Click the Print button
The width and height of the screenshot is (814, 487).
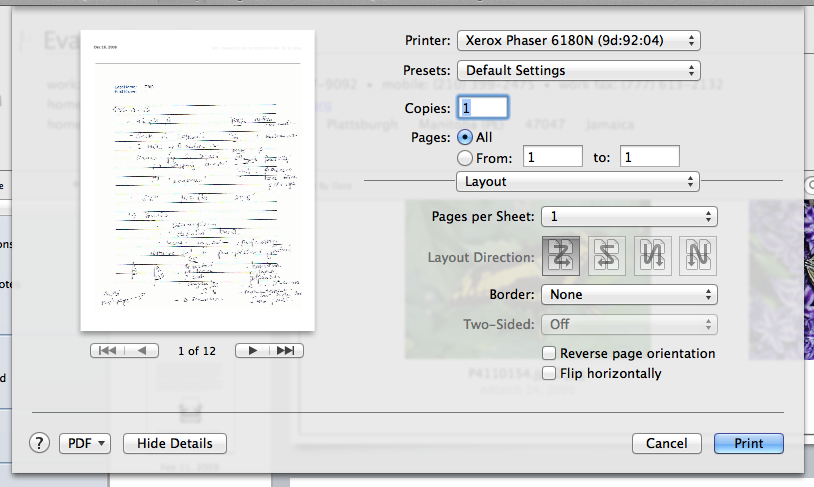(749, 443)
